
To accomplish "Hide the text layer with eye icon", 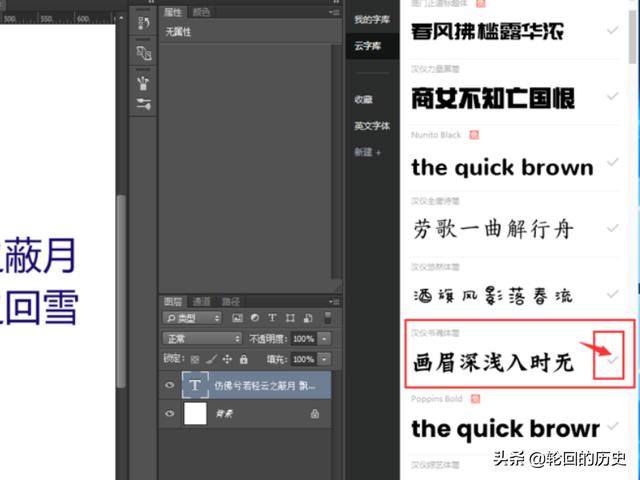I will click(169, 385).
